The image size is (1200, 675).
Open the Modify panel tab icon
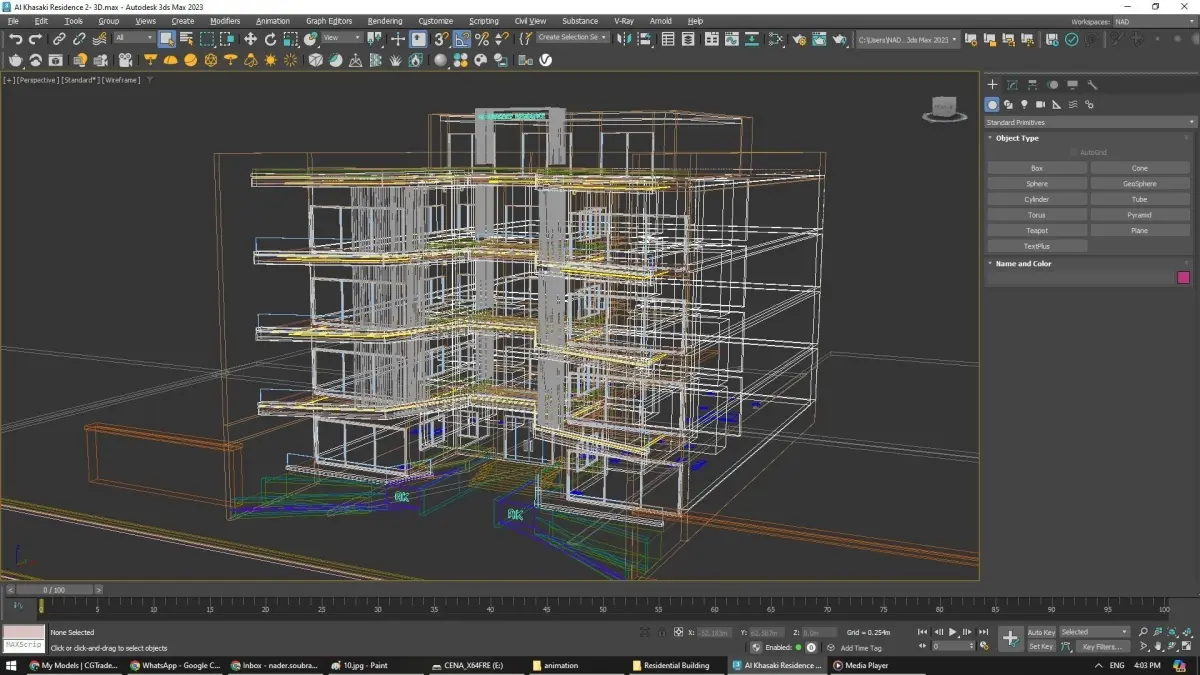click(x=1012, y=85)
